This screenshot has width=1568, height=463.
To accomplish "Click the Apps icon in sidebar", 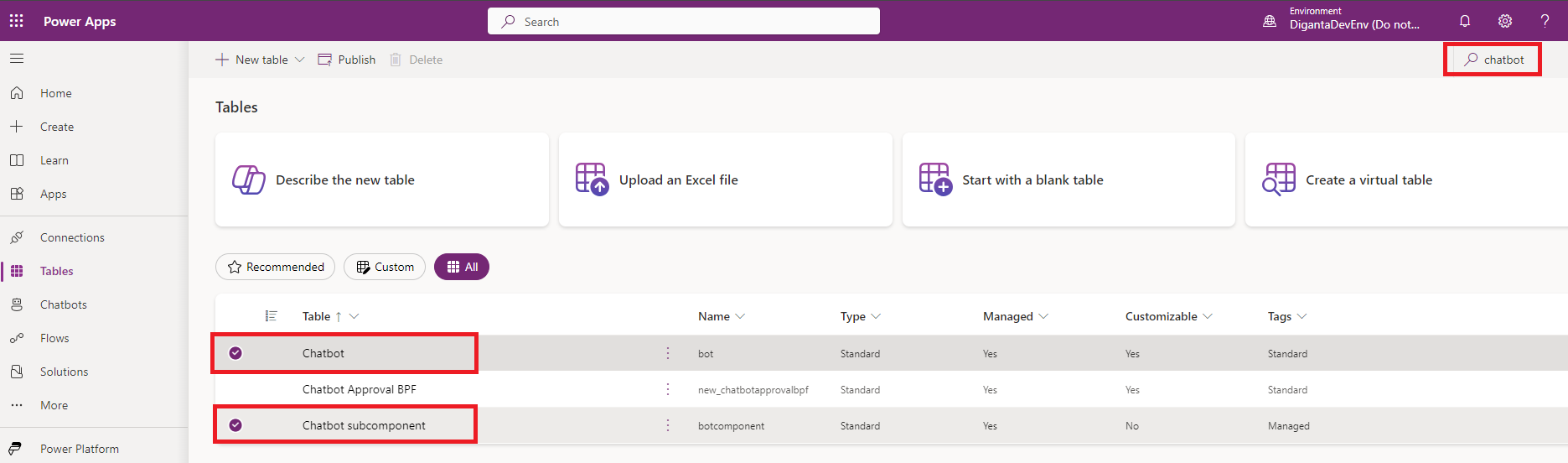I will 17,194.
